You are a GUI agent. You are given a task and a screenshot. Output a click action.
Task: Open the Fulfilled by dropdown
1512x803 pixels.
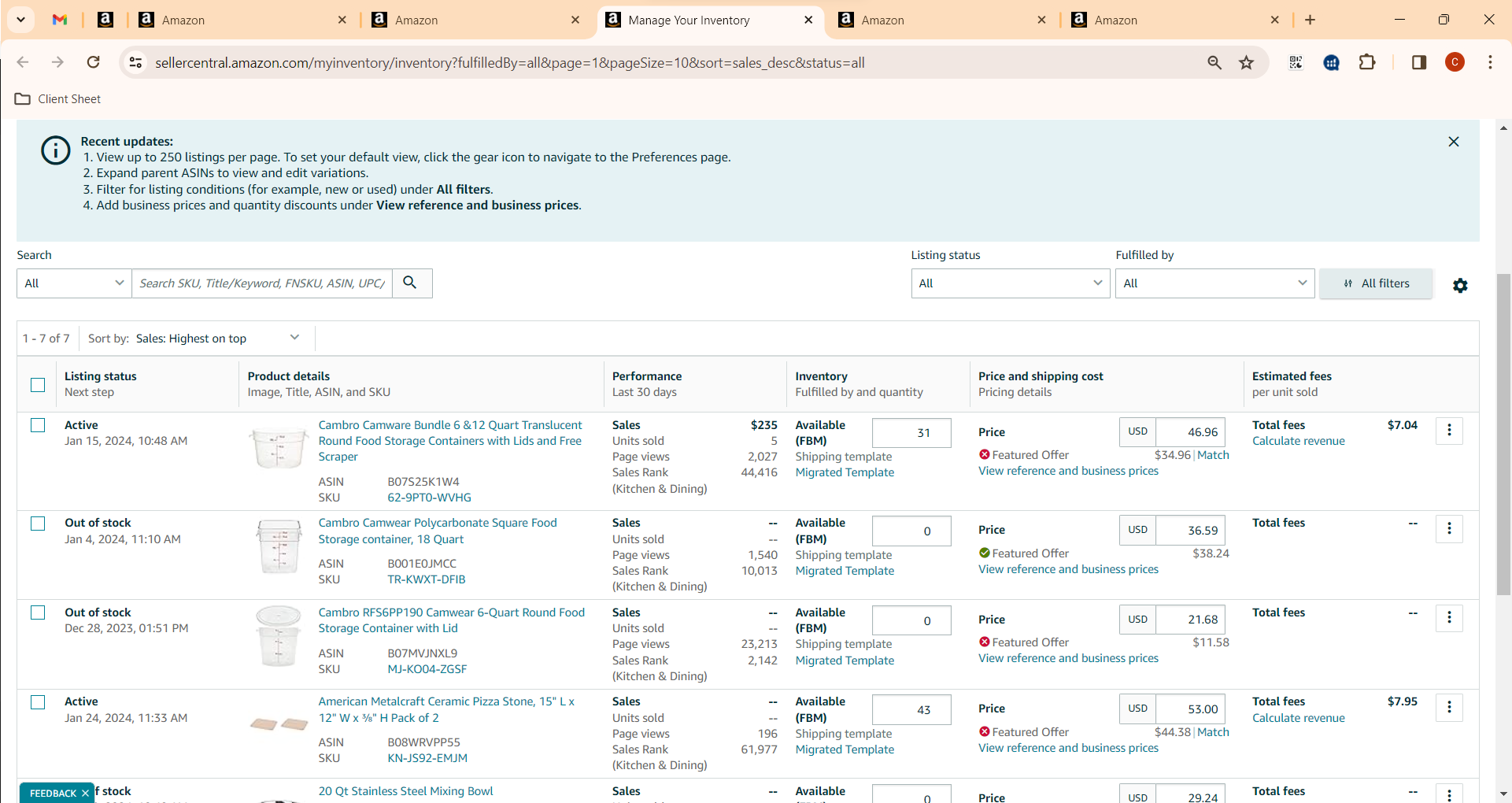tap(1214, 283)
